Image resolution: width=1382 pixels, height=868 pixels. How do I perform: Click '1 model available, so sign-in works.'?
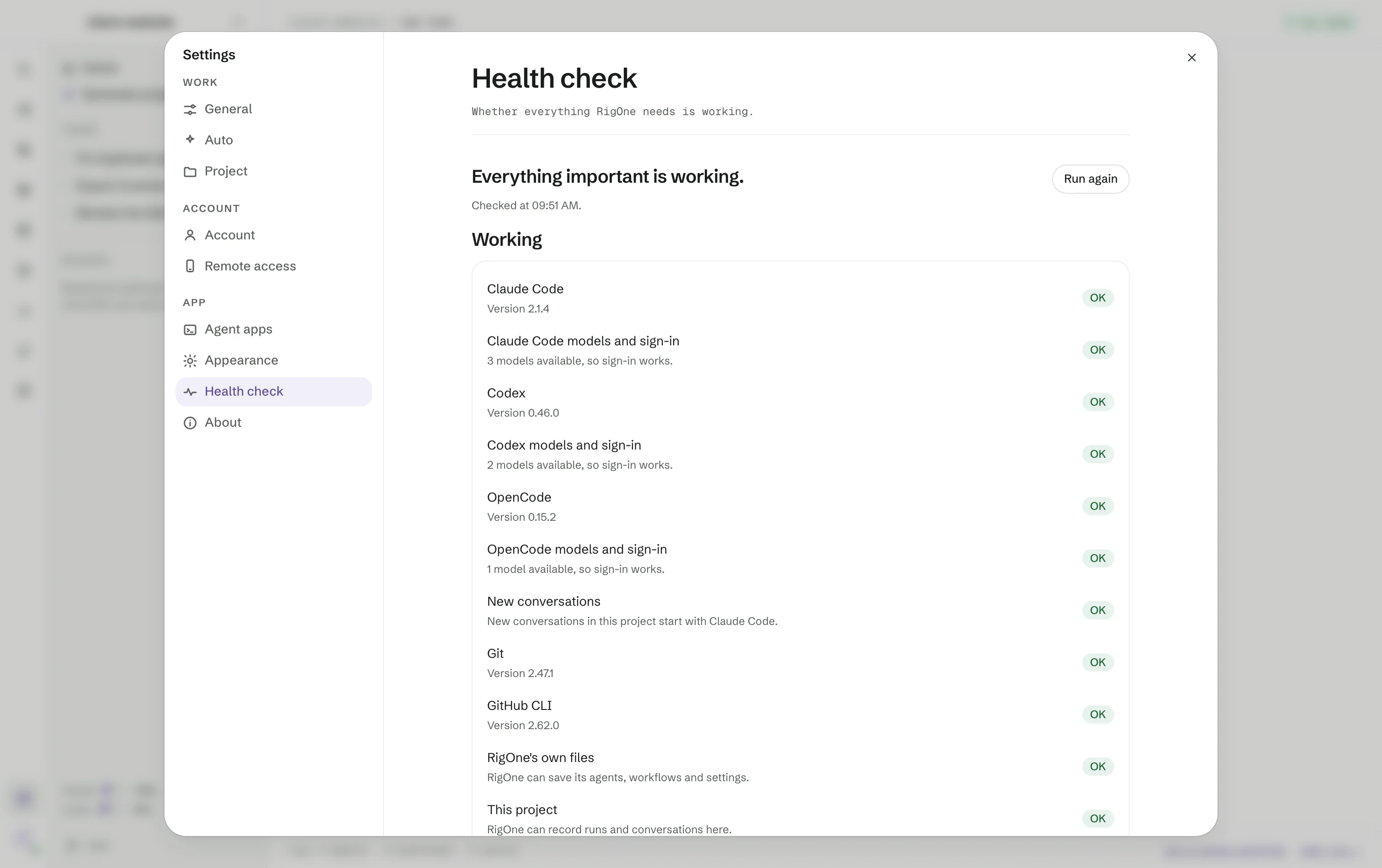point(576,569)
